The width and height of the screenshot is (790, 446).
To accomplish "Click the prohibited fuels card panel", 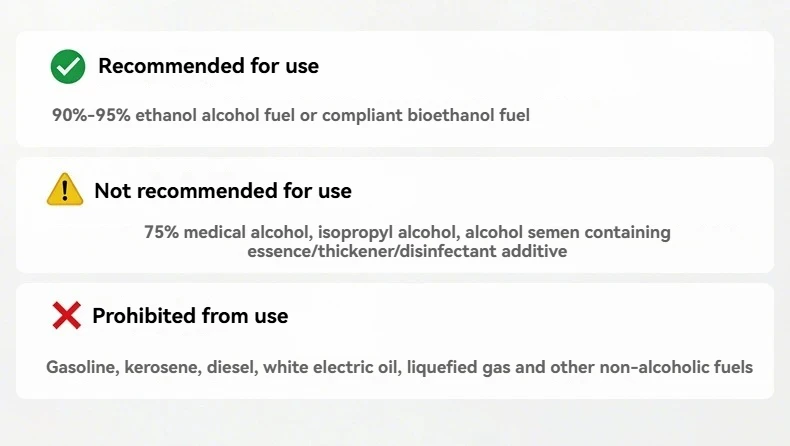I will click(395, 341).
